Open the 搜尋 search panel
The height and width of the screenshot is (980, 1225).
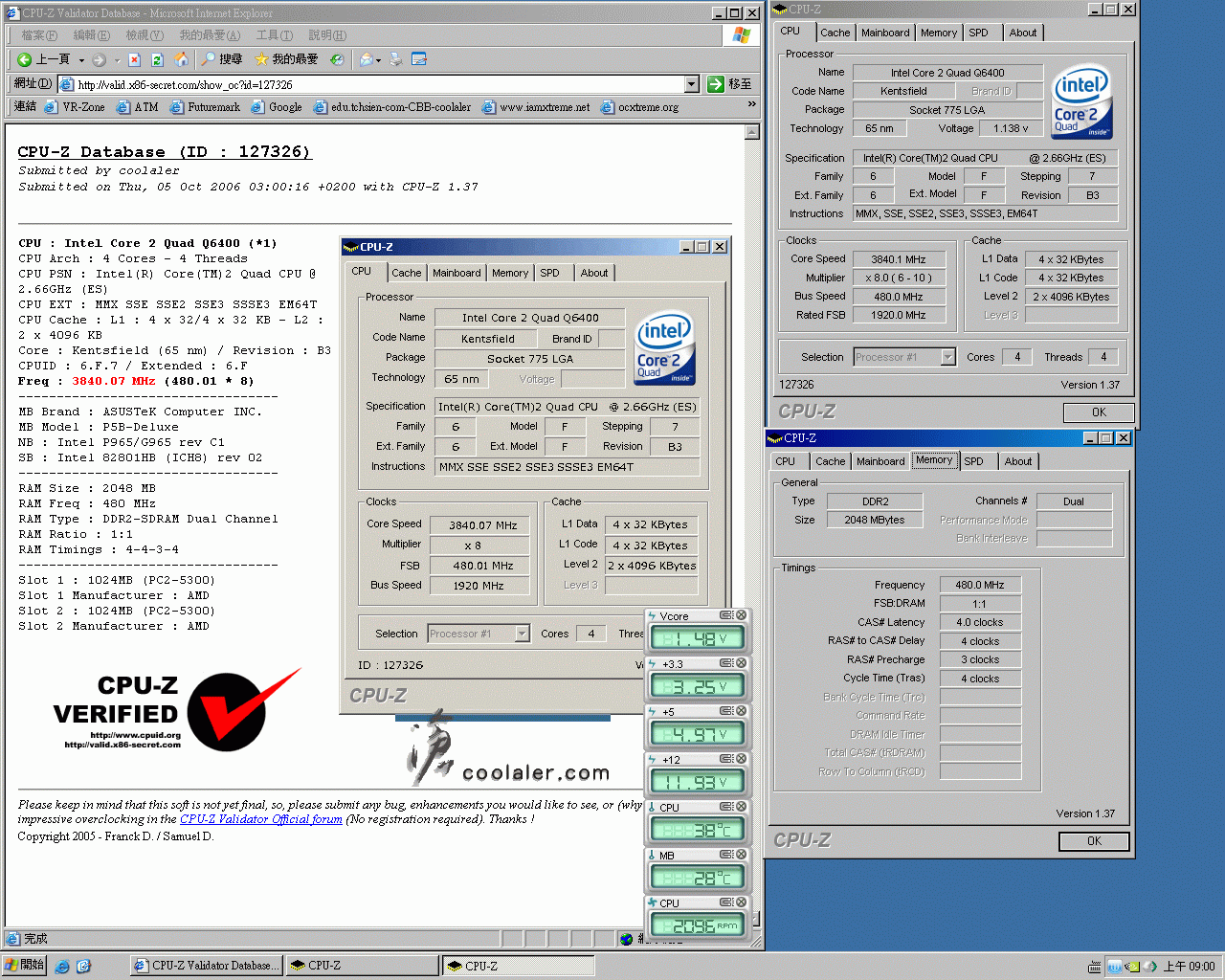pyautogui.click(x=222, y=59)
